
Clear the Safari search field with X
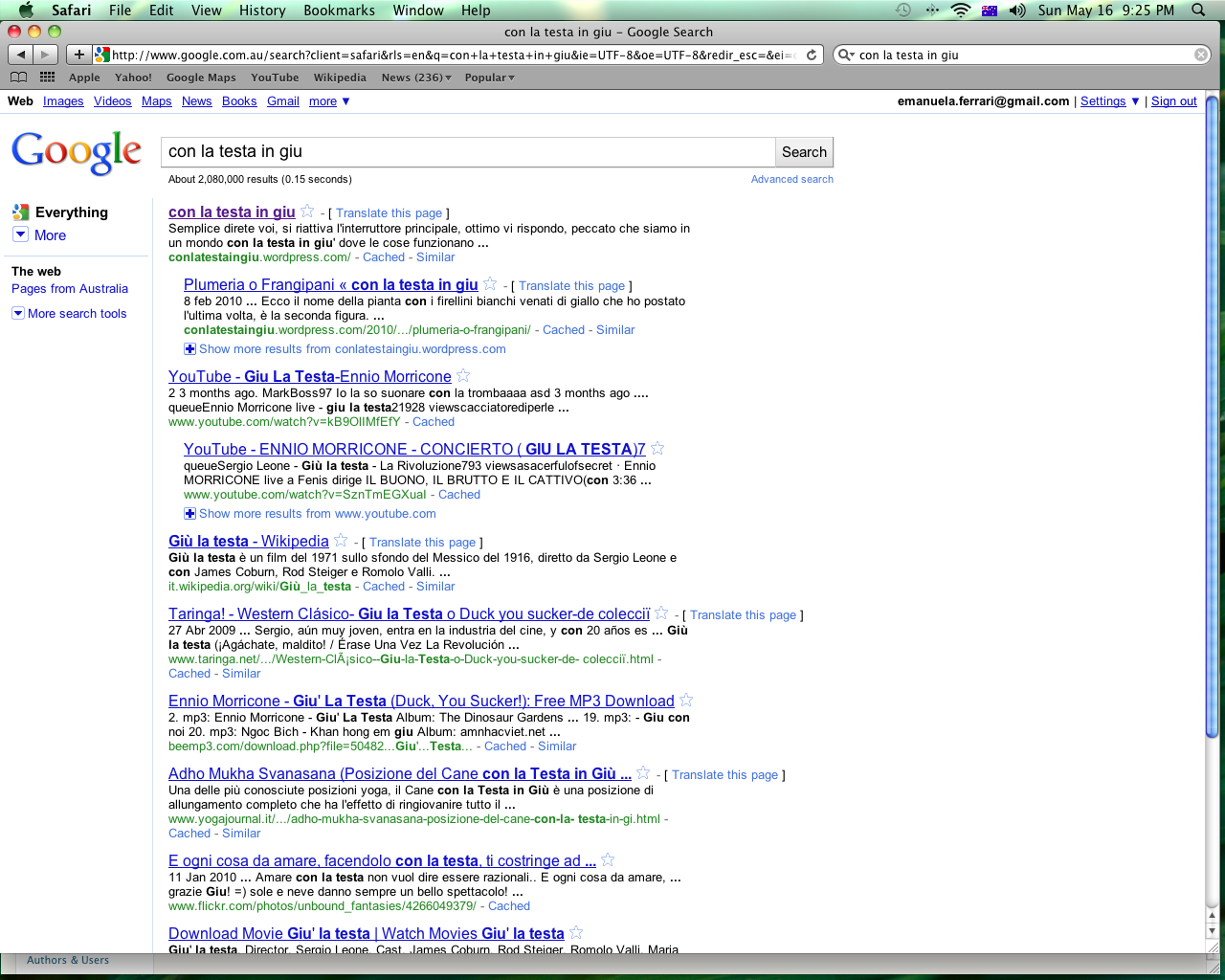click(1201, 55)
